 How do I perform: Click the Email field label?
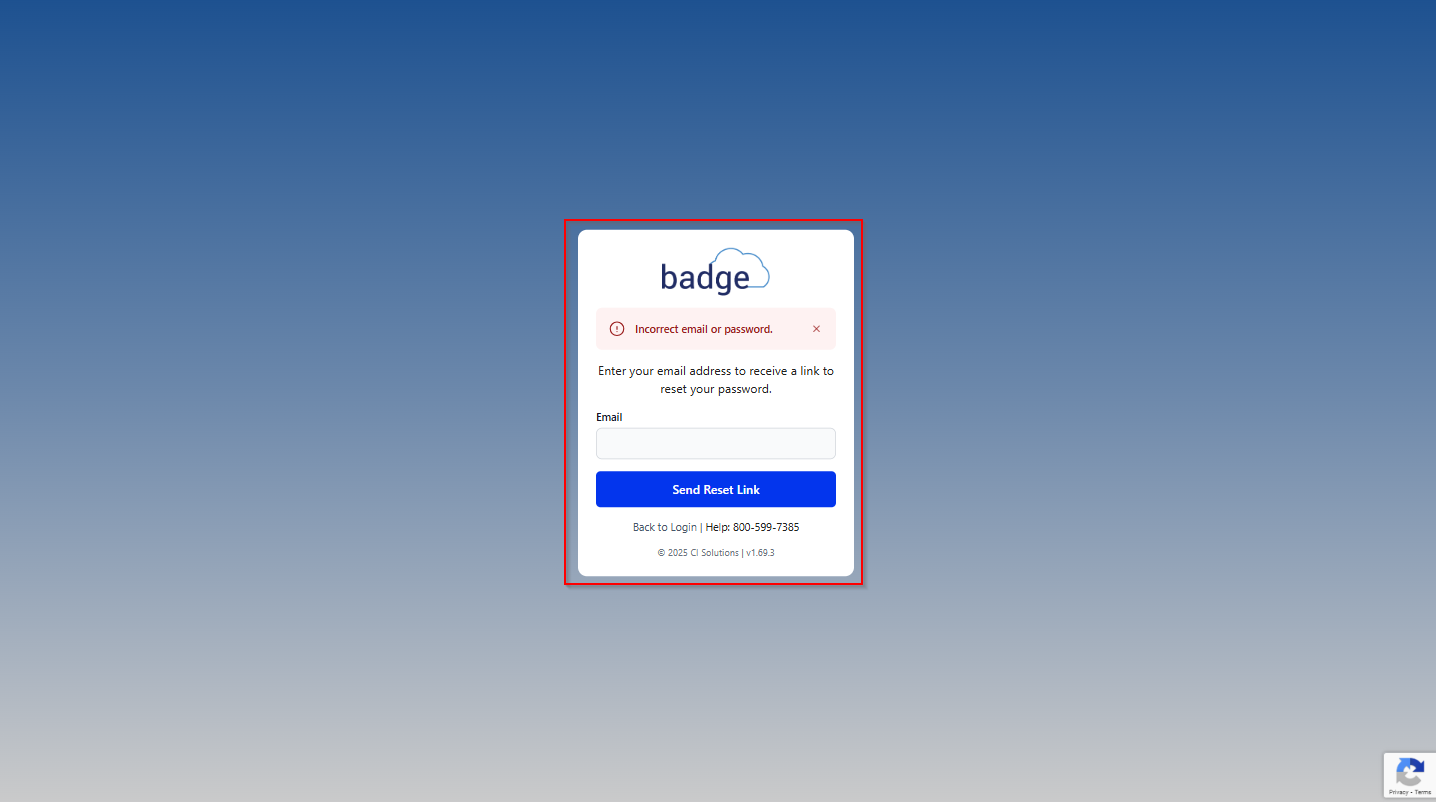coord(609,417)
